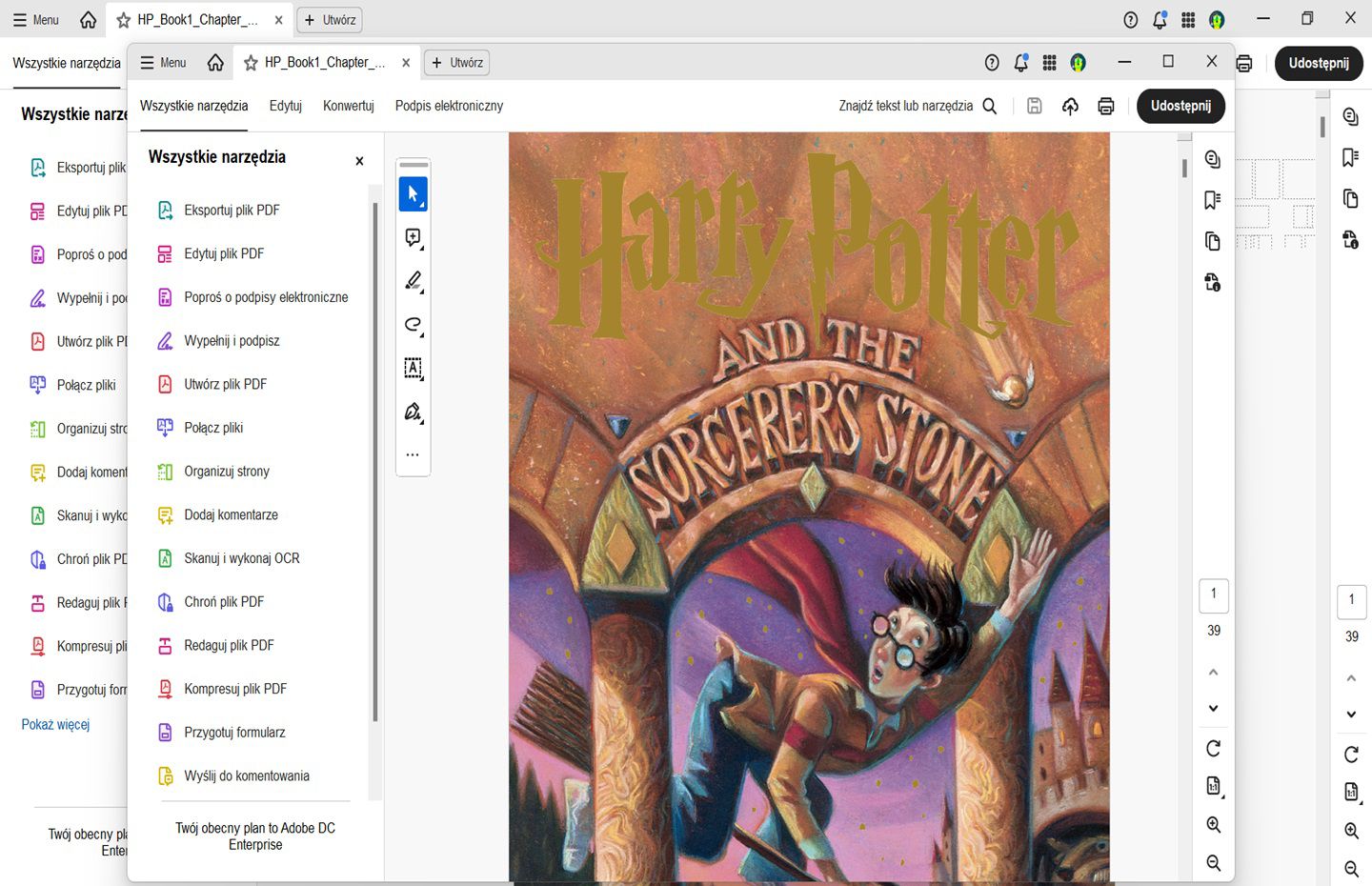Screen dimensions: 1372x886
Task: Star the HP_Book1_Chapter document in background window
Action: (x=123, y=20)
